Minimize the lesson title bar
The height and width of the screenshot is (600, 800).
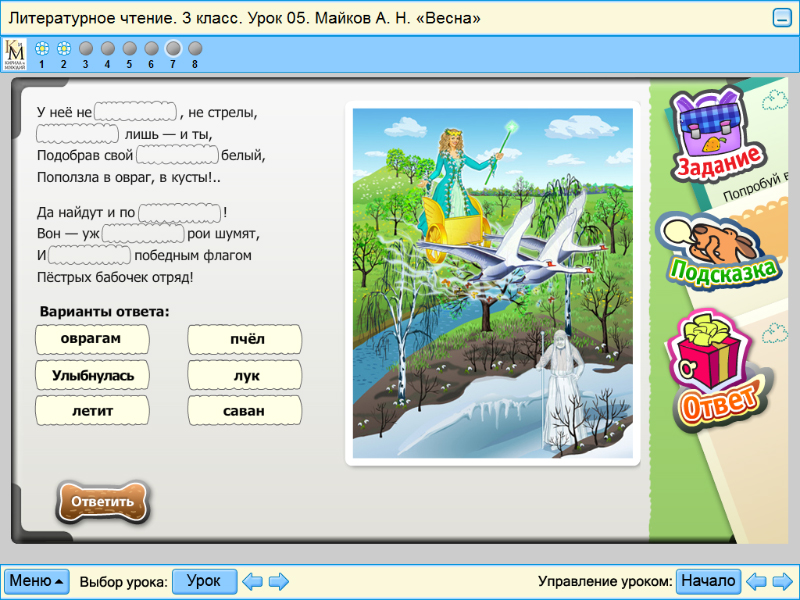[782, 18]
